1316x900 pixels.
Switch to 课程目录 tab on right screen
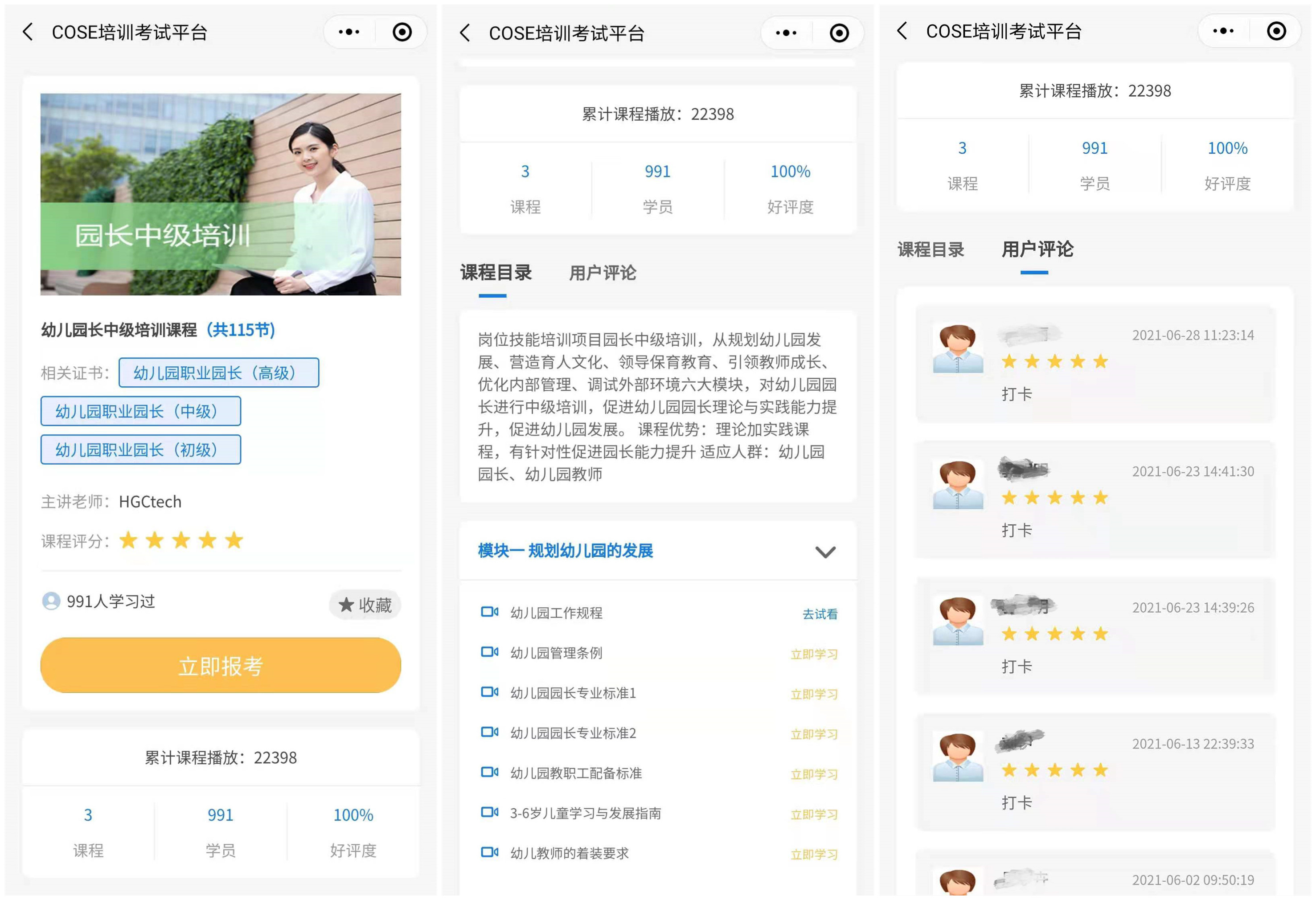coord(931,250)
